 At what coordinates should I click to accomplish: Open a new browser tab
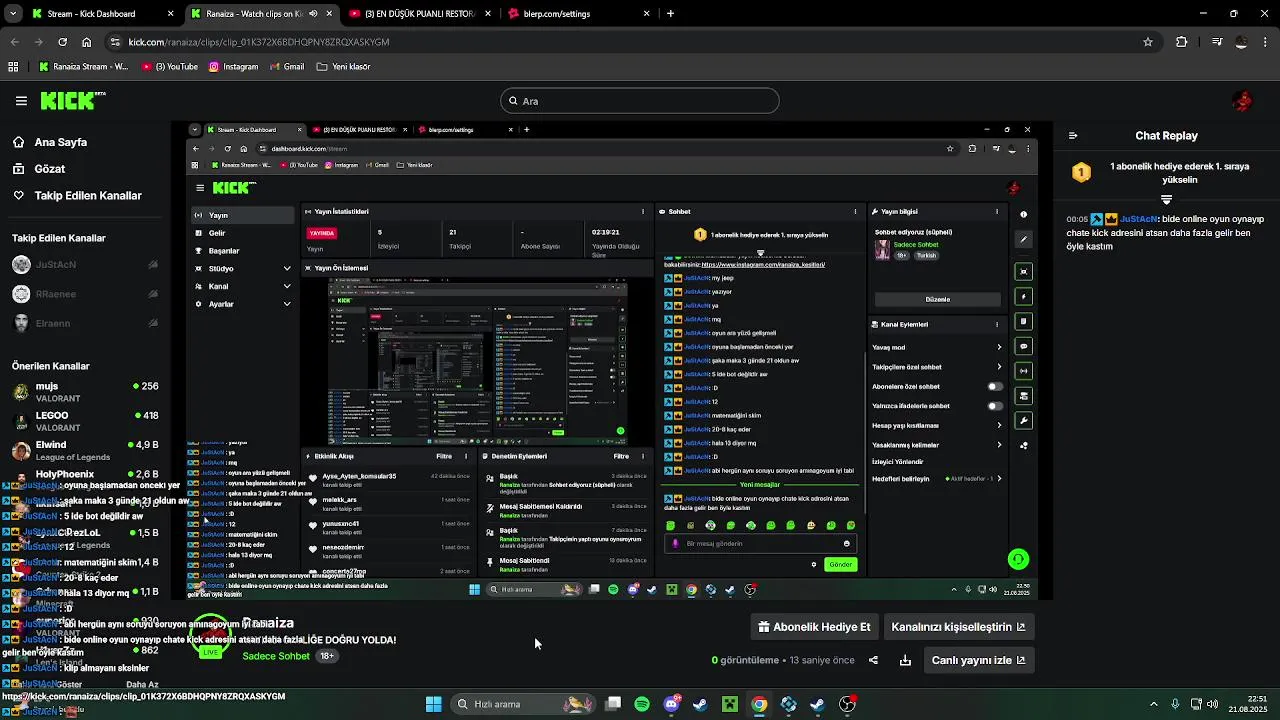point(670,14)
